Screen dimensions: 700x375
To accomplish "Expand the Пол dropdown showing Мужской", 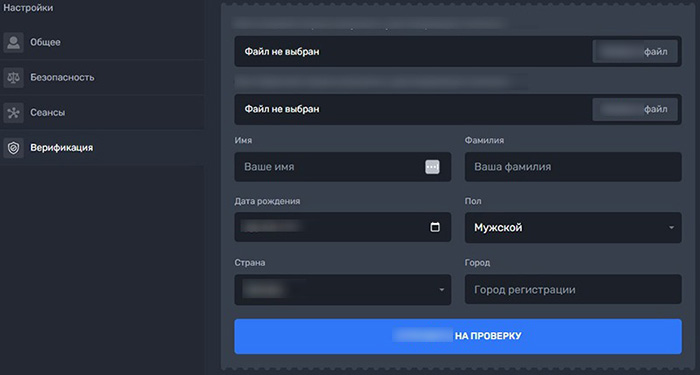I will tap(573, 228).
